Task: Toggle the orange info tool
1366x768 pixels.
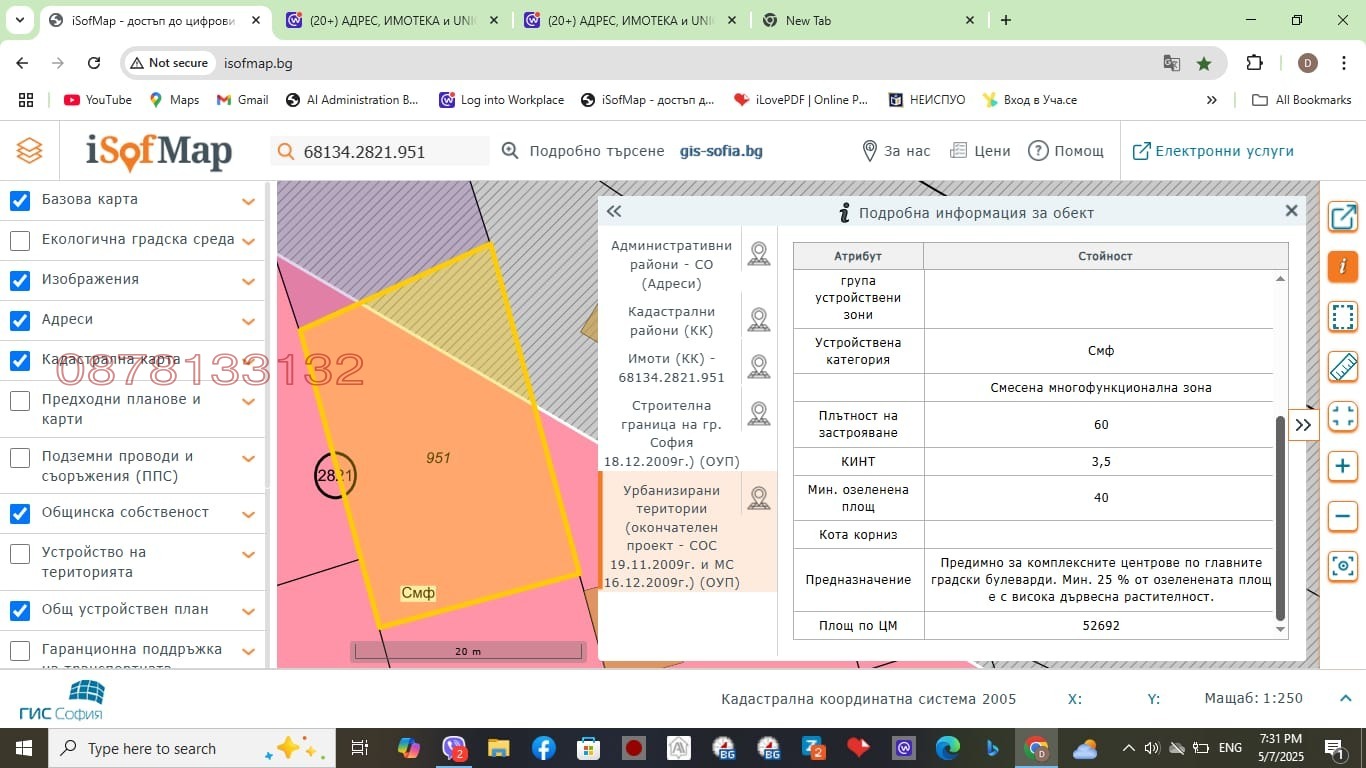Action: 1343,266
